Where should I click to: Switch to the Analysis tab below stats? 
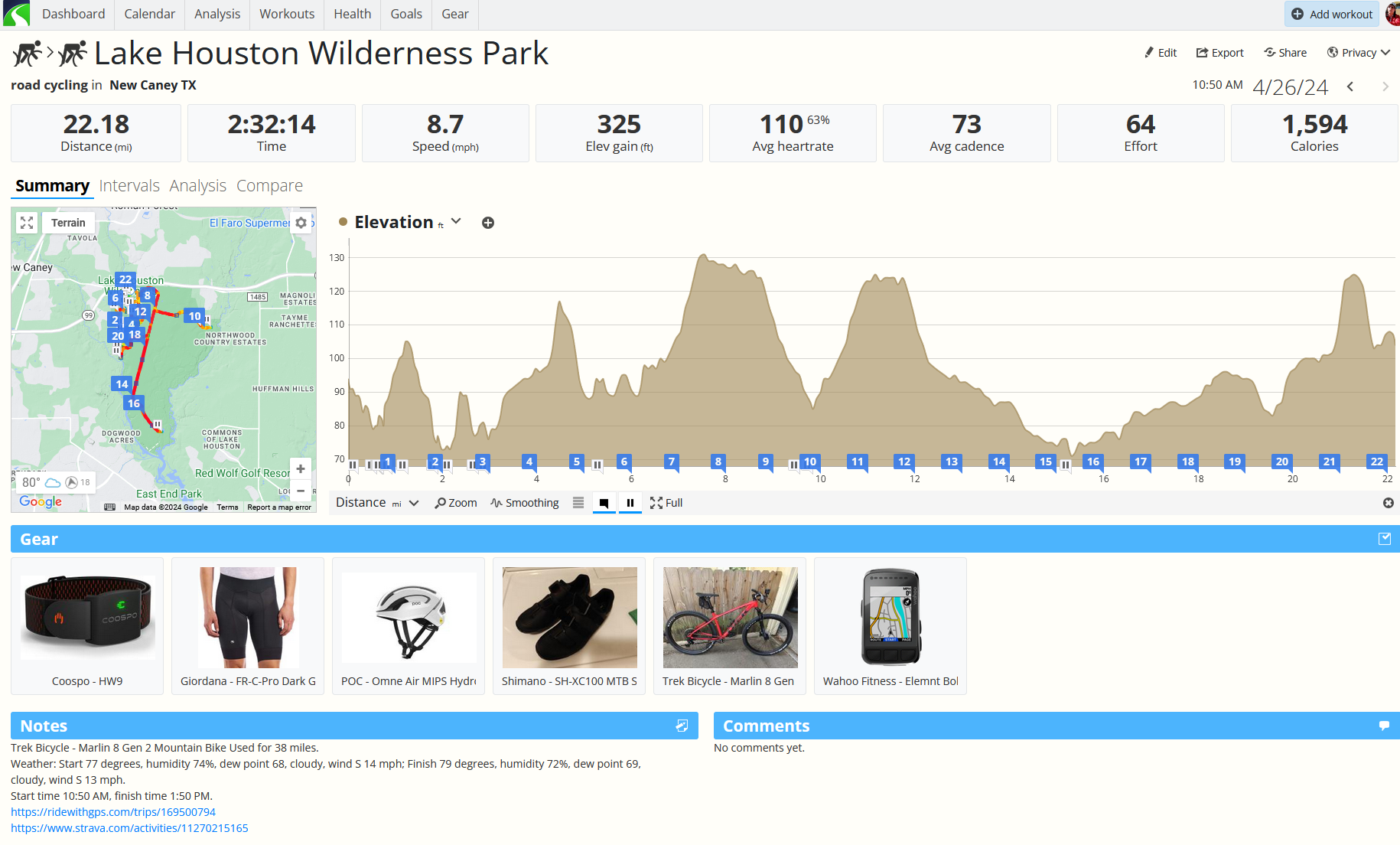point(198,186)
